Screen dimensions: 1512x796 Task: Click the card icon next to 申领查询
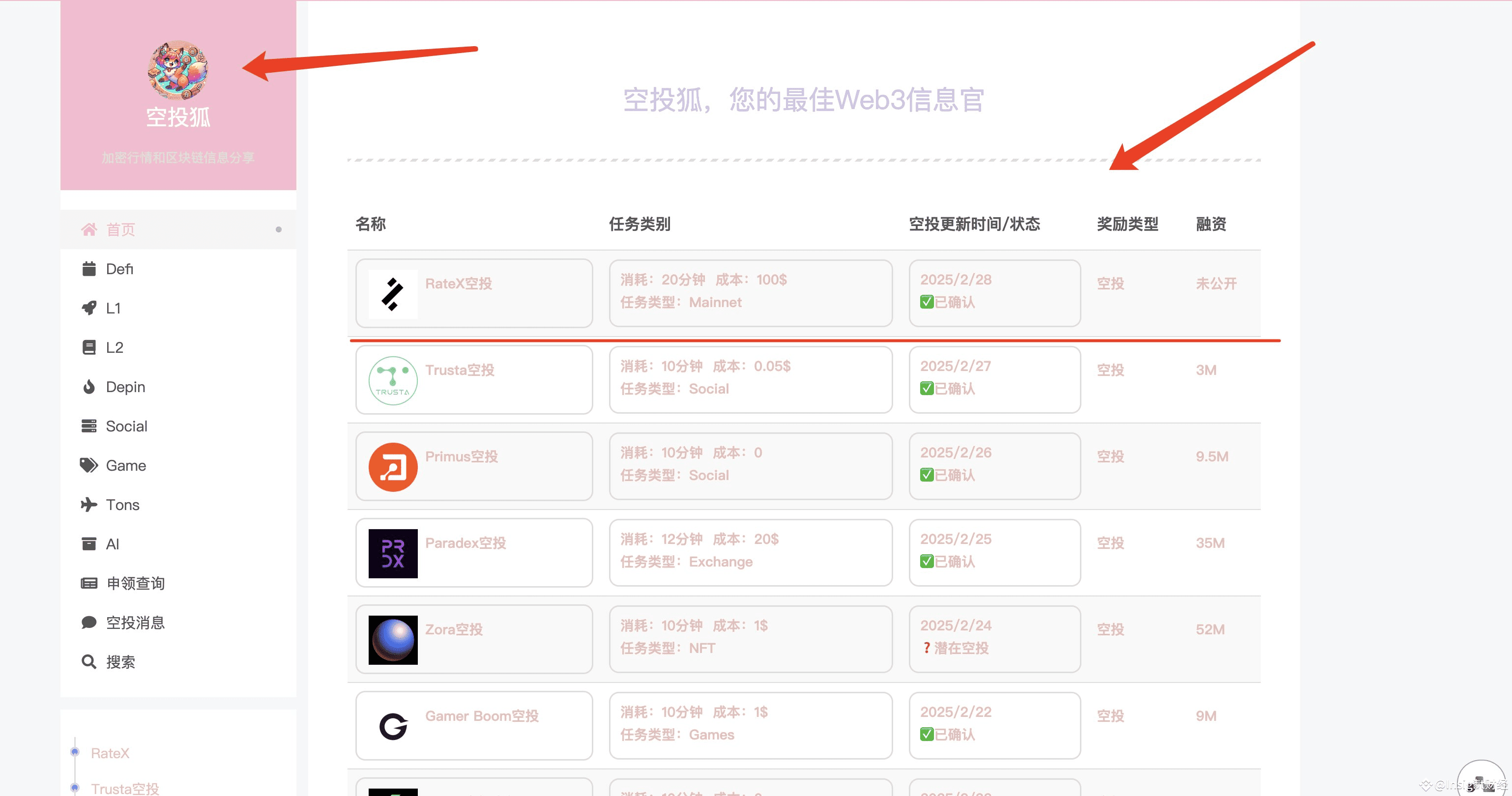tap(88, 583)
